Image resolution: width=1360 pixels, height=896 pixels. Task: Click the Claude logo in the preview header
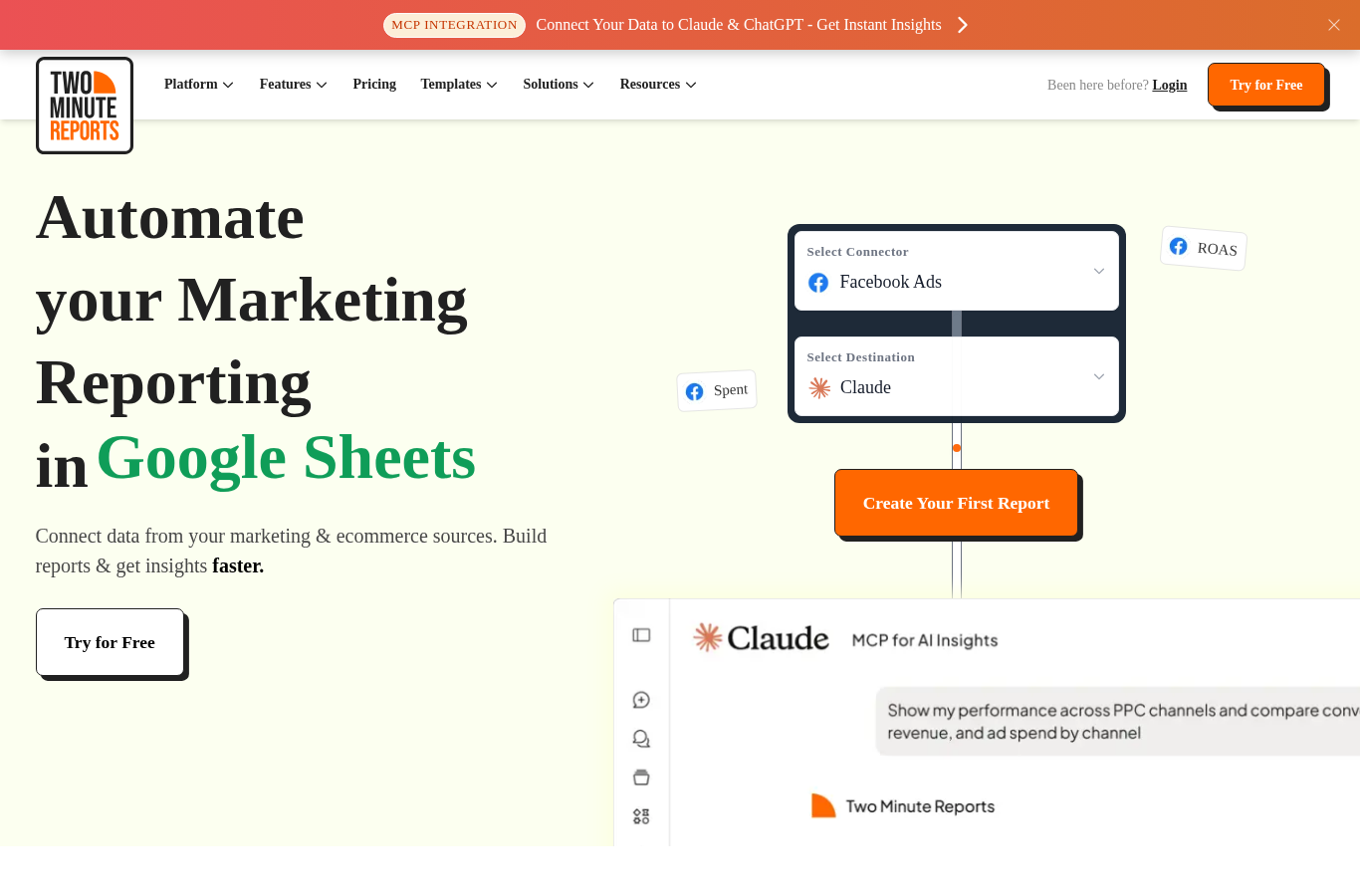(x=761, y=637)
